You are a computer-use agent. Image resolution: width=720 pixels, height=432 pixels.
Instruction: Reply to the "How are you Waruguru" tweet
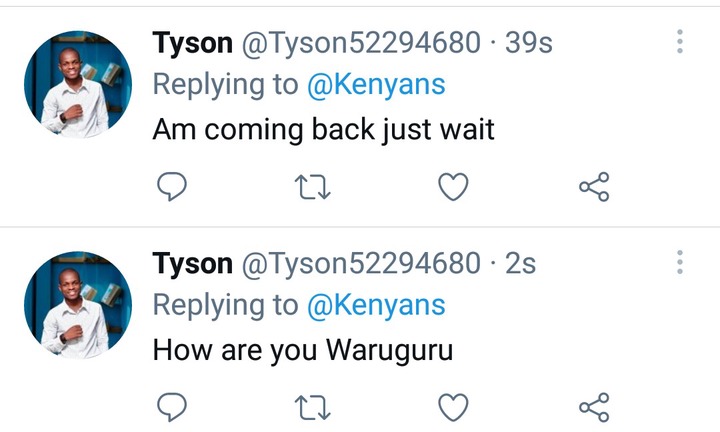click(172, 407)
